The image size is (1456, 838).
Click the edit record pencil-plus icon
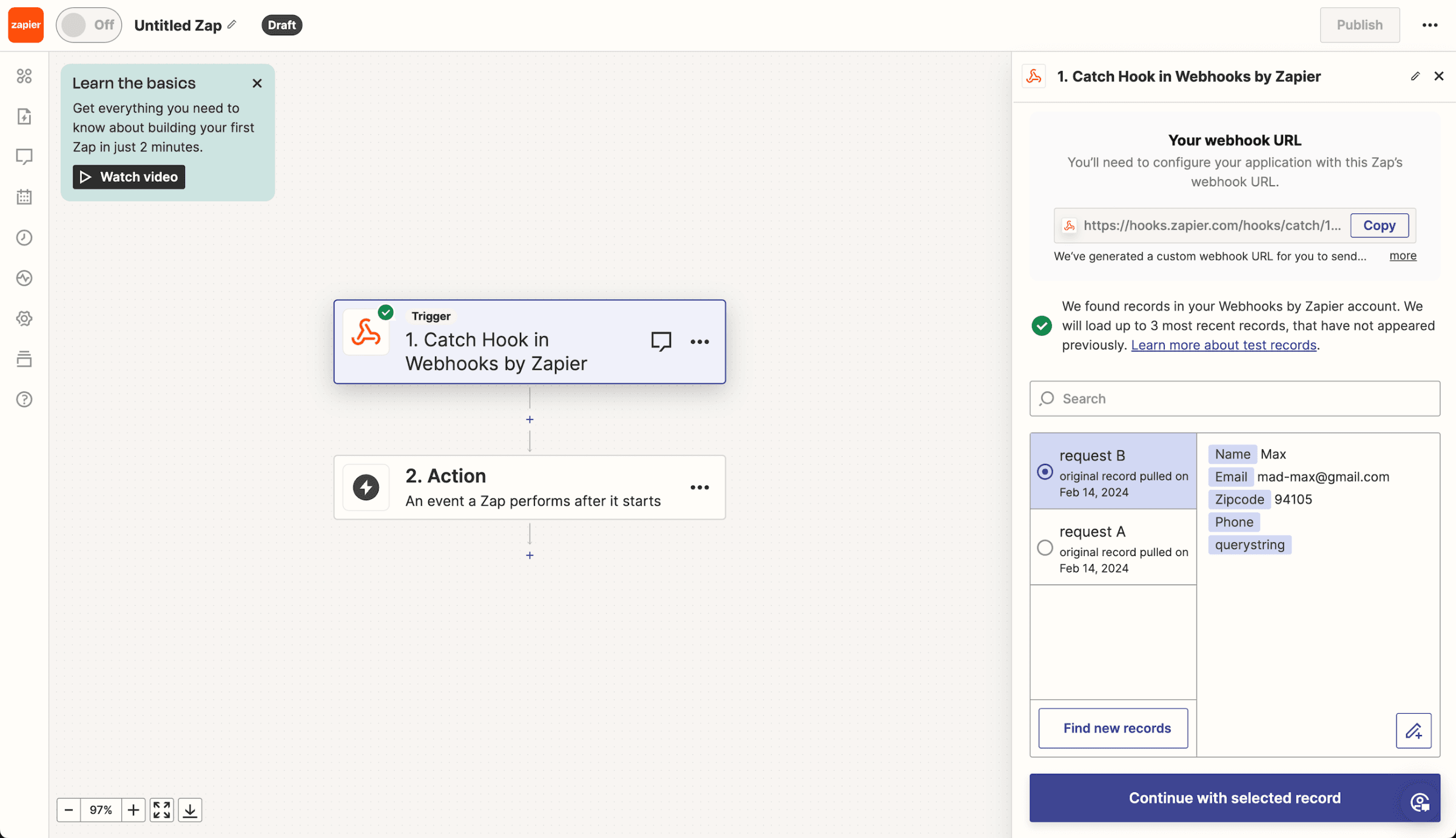1414,731
